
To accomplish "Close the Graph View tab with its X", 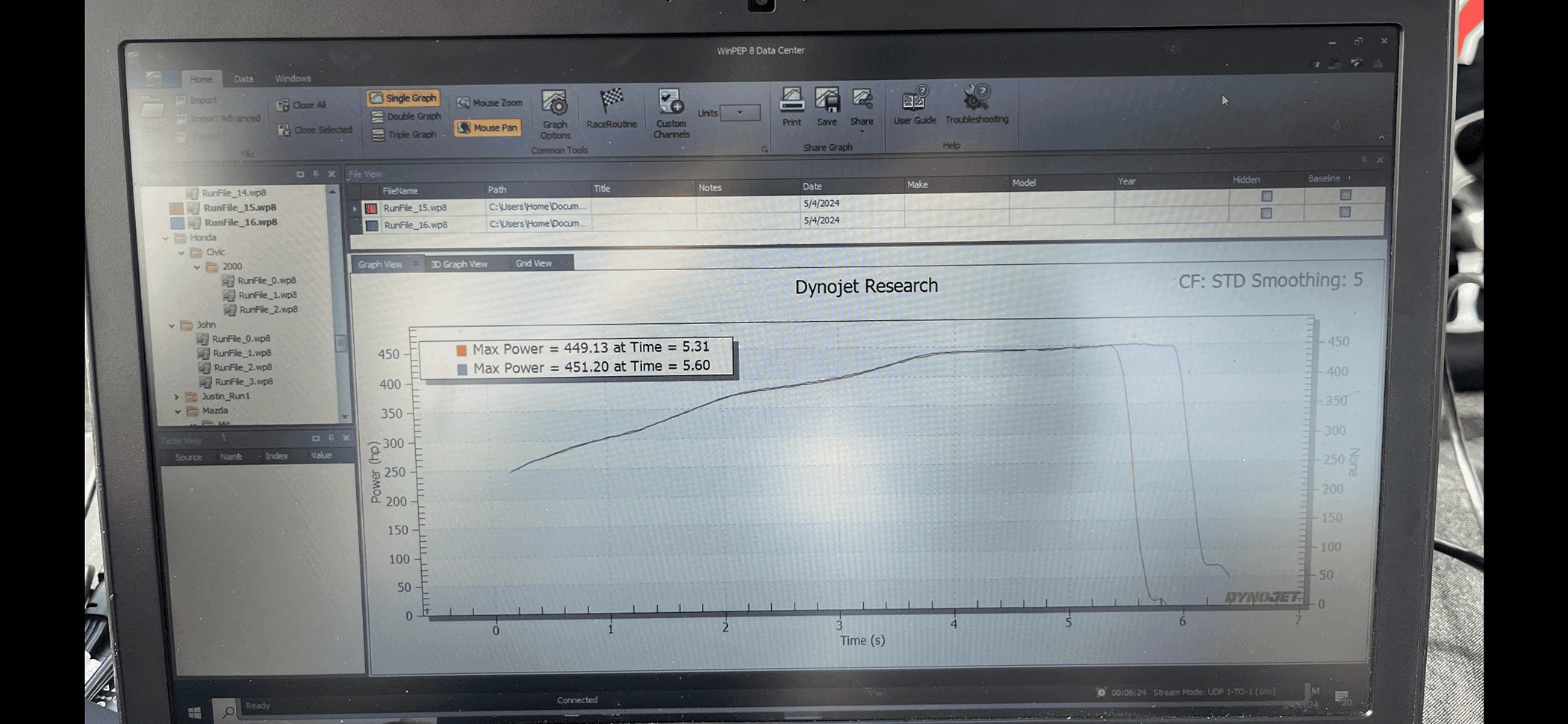I will 416,263.
